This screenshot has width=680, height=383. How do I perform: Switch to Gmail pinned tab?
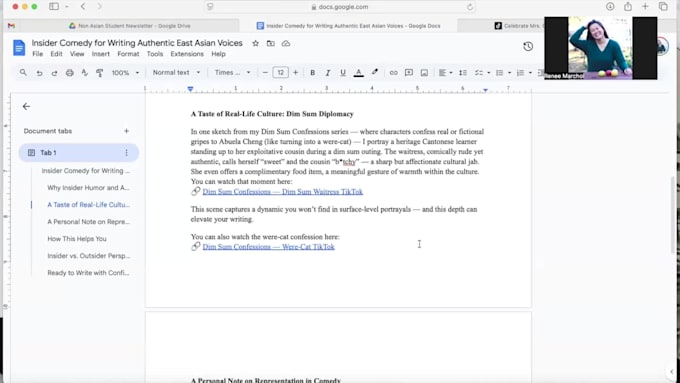pyautogui.click(x=11, y=26)
